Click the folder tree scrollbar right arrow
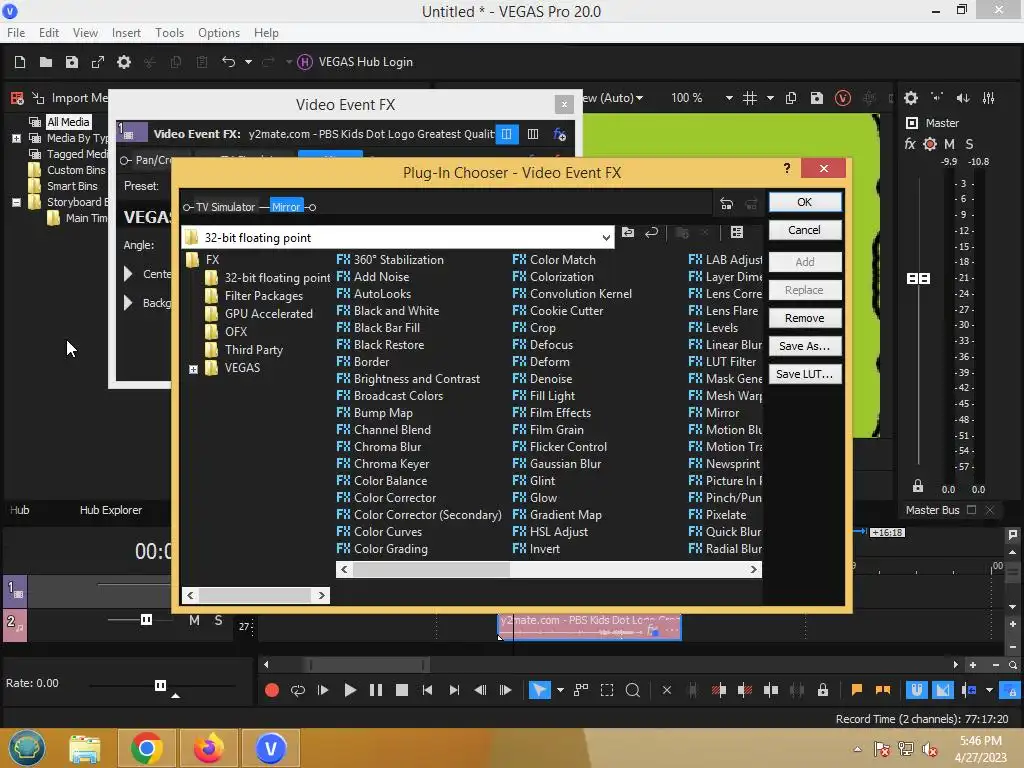The width and height of the screenshot is (1024, 768). click(x=321, y=595)
